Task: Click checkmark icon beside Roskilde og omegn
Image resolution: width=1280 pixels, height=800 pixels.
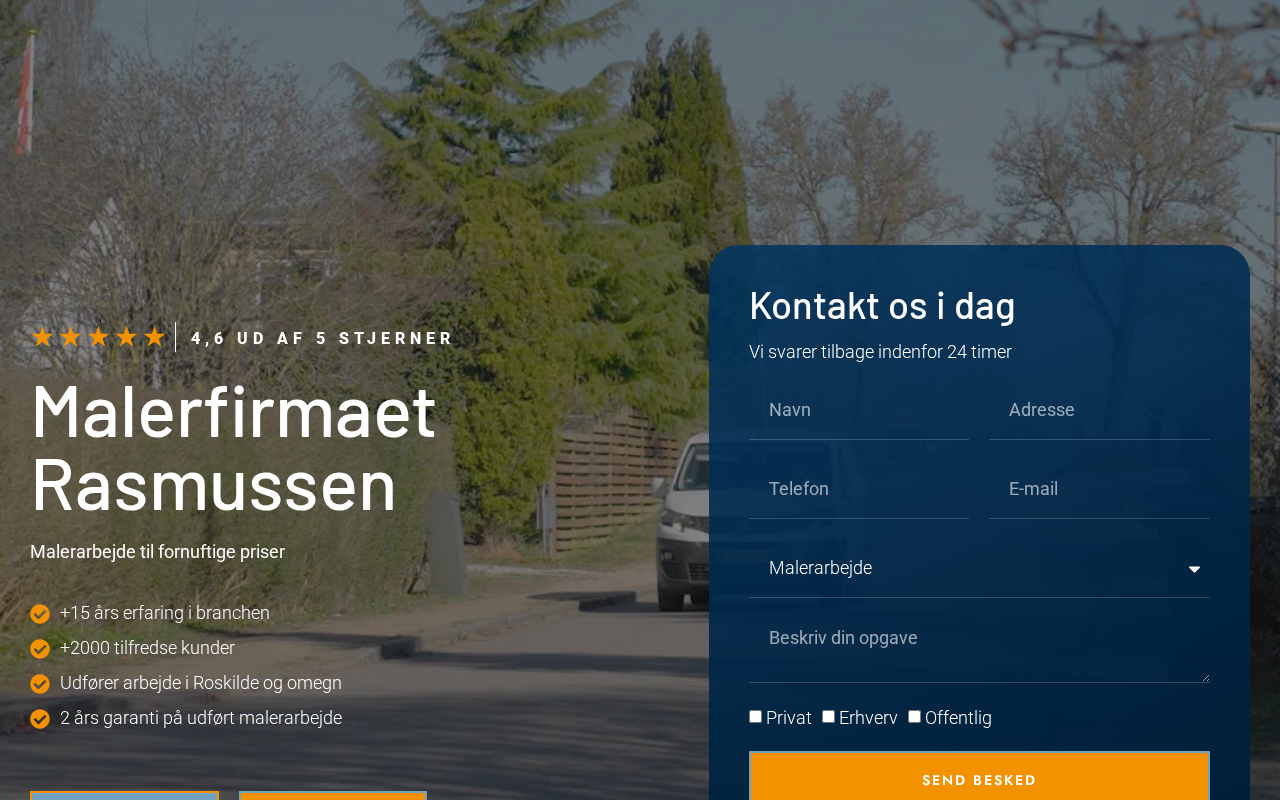Action: [x=40, y=684]
